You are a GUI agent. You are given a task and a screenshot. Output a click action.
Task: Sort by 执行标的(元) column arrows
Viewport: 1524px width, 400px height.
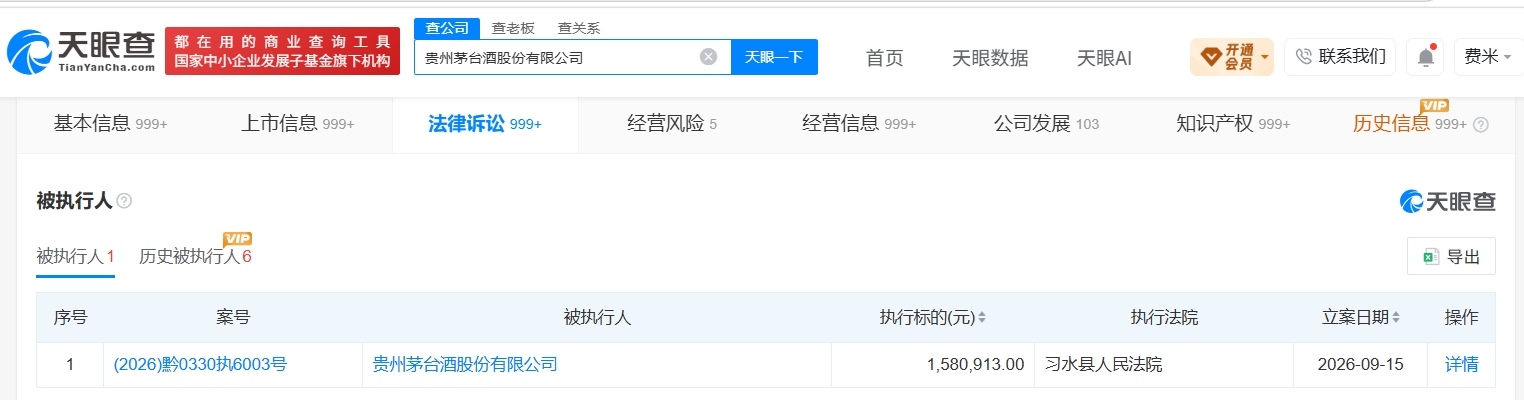[x=982, y=318]
